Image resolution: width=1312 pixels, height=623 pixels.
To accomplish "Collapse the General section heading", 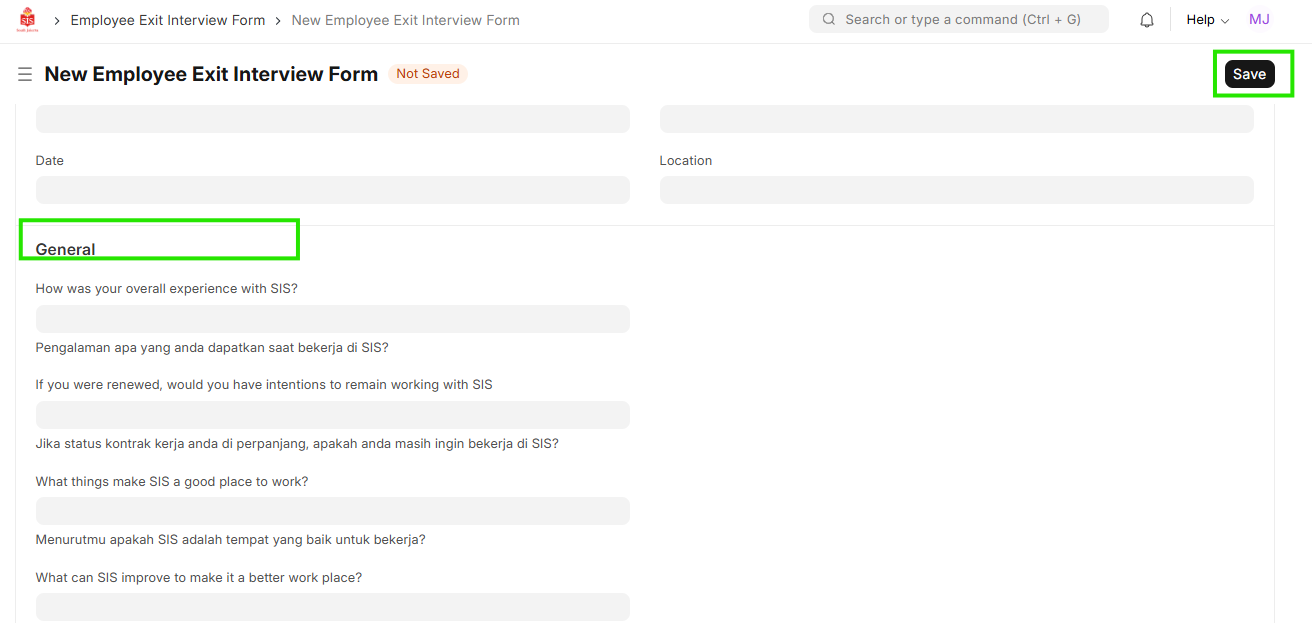I will click(x=66, y=249).
